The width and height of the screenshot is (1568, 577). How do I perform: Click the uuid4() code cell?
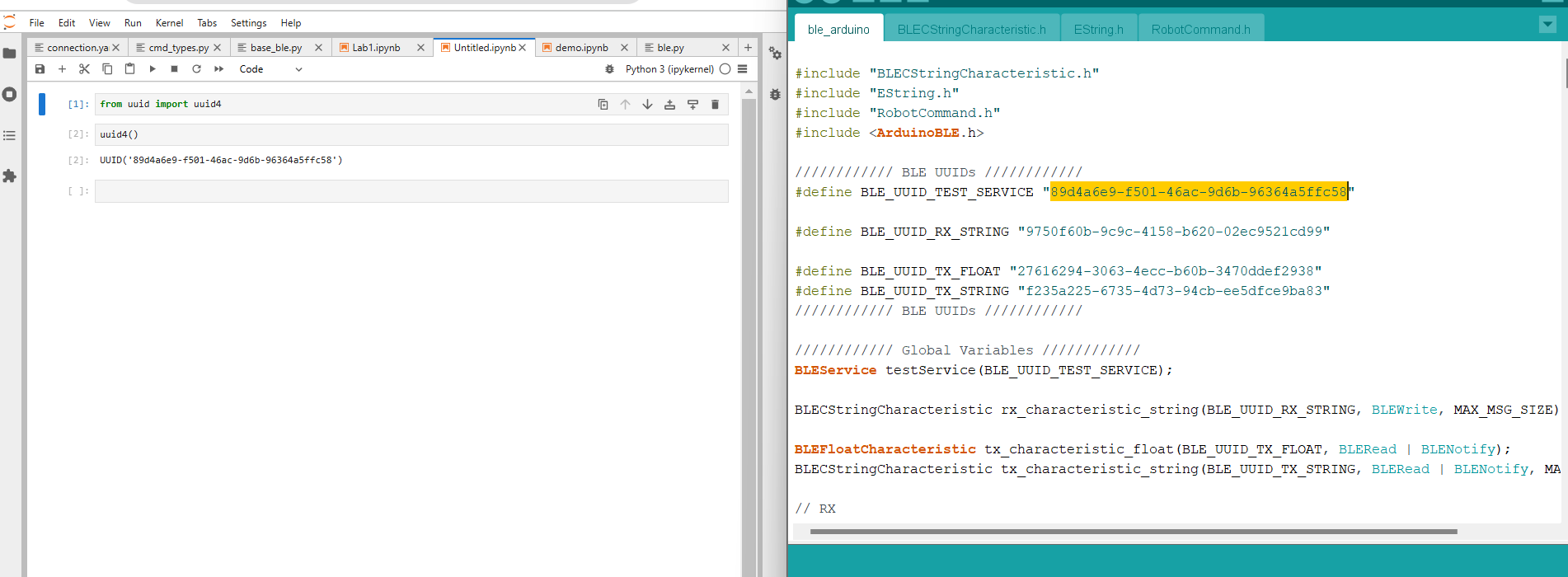coord(411,134)
